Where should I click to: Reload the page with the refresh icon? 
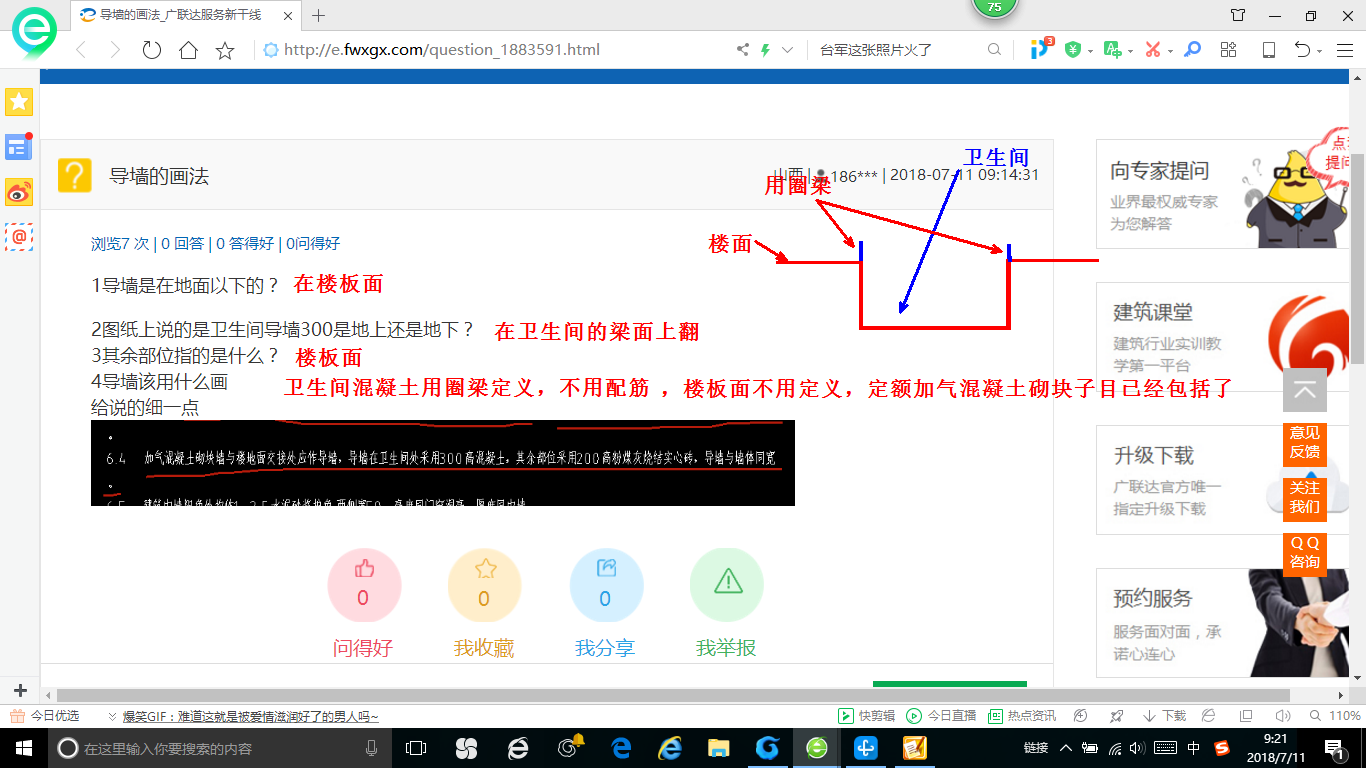[152, 50]
